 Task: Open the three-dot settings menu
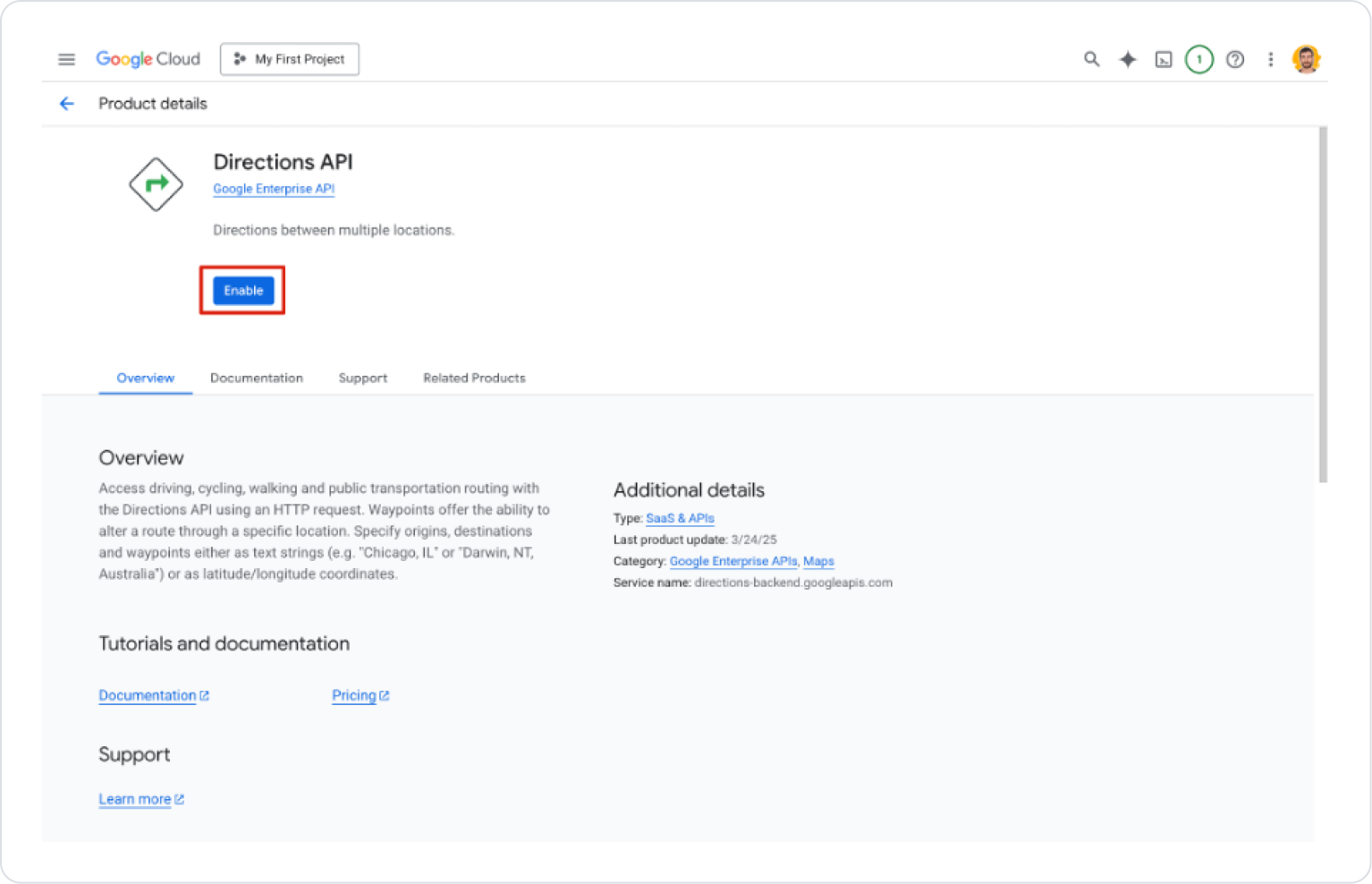pos(1270,59)
